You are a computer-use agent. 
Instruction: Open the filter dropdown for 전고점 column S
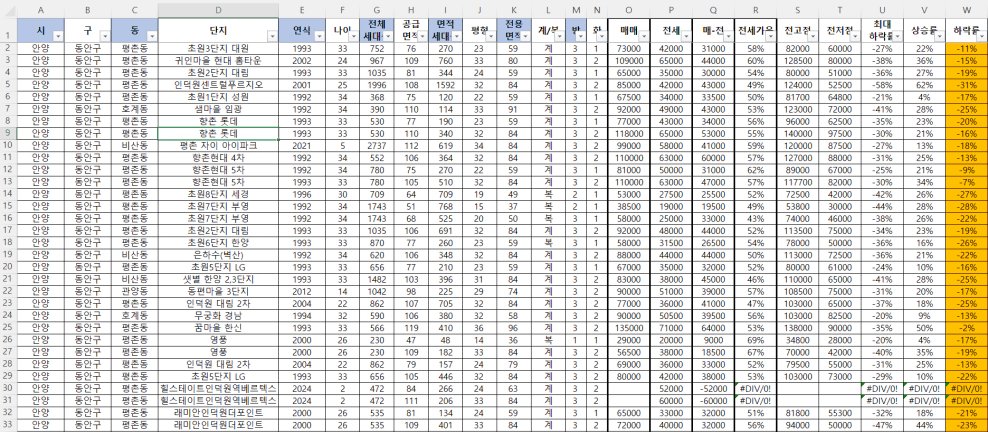point(812,37)
